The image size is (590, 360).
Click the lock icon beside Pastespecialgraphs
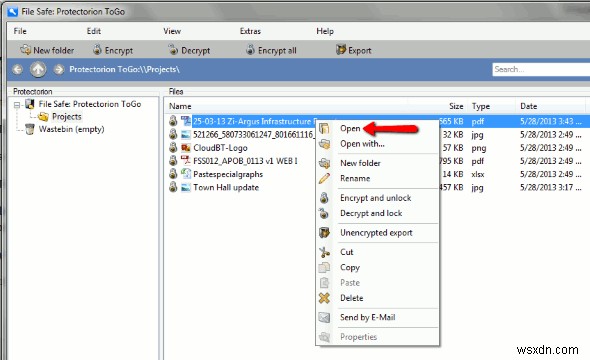coord(173,174)
